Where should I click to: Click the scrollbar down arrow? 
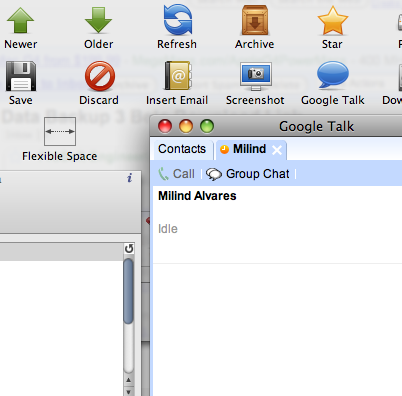coord(129,391)
